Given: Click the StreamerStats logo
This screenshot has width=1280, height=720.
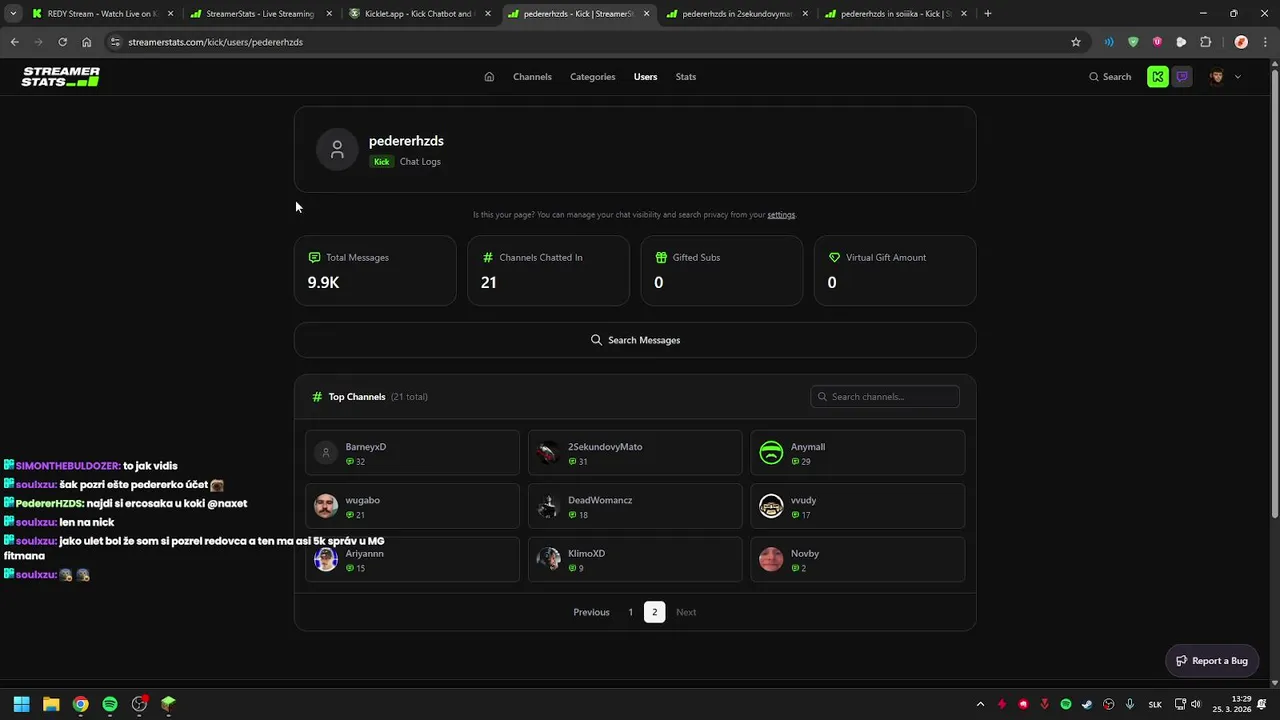Looking at the screenshot, I should 61,77.
